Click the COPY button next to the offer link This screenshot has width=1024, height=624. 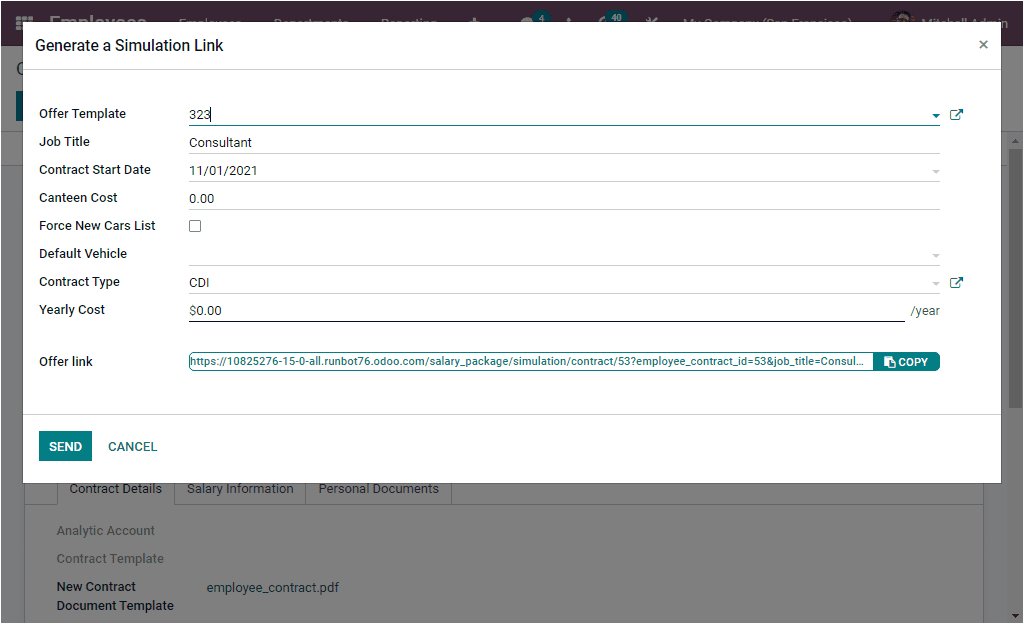click(906, 361)
